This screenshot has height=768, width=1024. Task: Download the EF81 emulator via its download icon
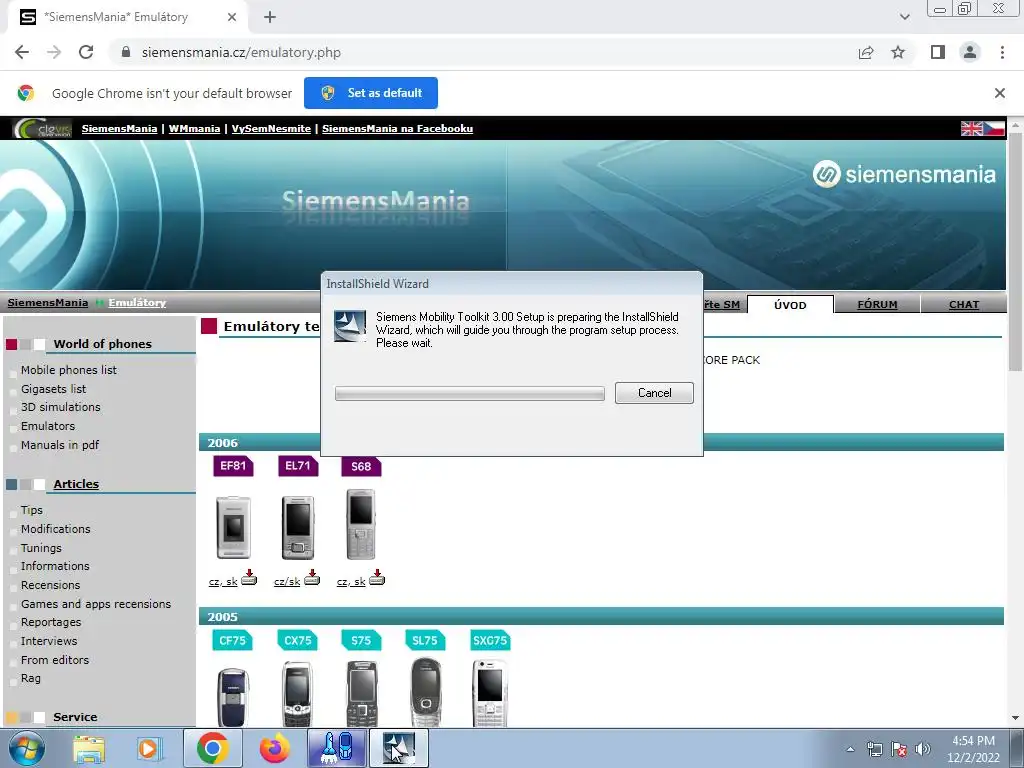pyautogui.click(x=249, y=577)
